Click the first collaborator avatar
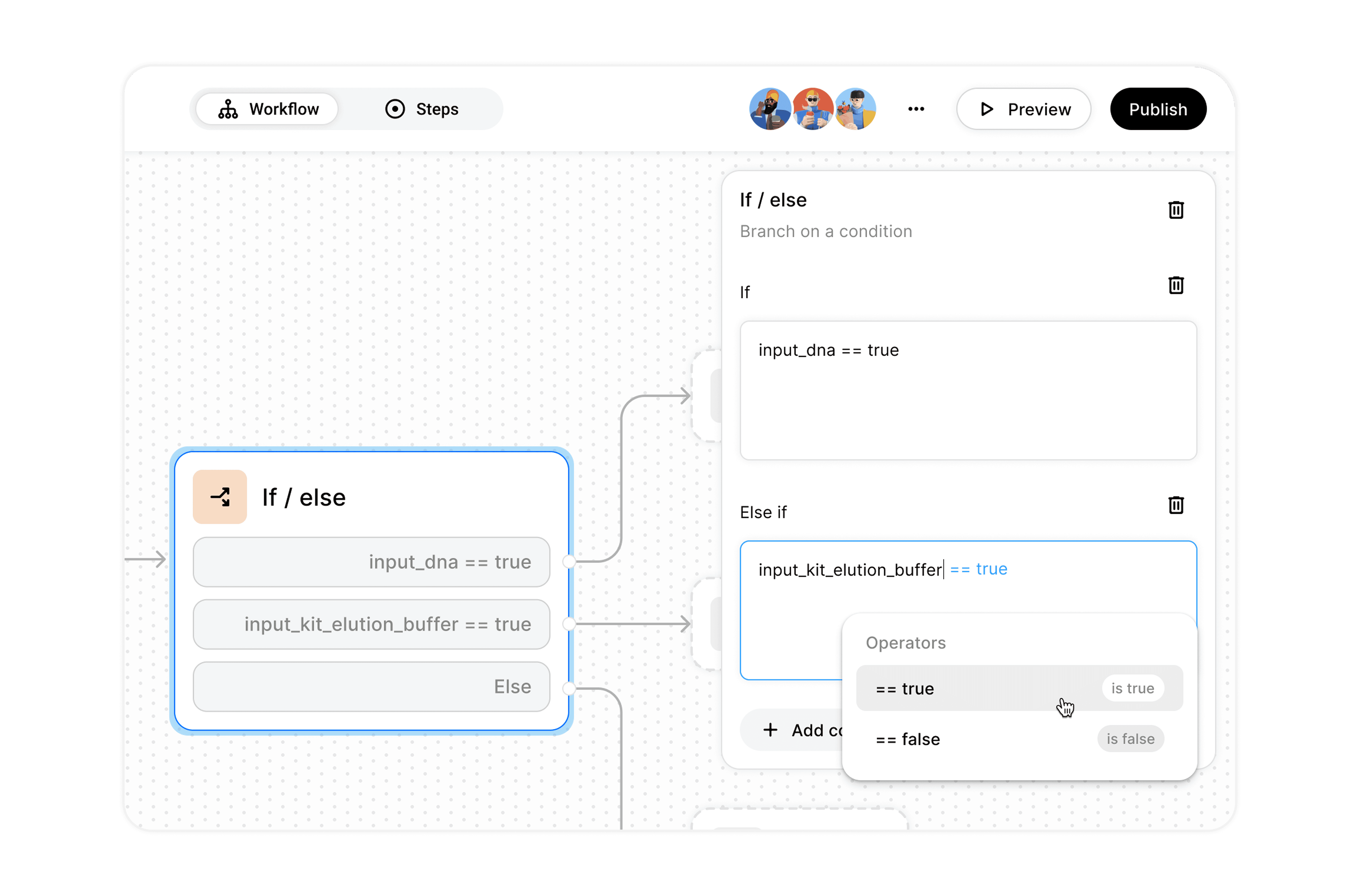Image resolution: width=1360 pixels, height=896 pixels. point(770,109)
